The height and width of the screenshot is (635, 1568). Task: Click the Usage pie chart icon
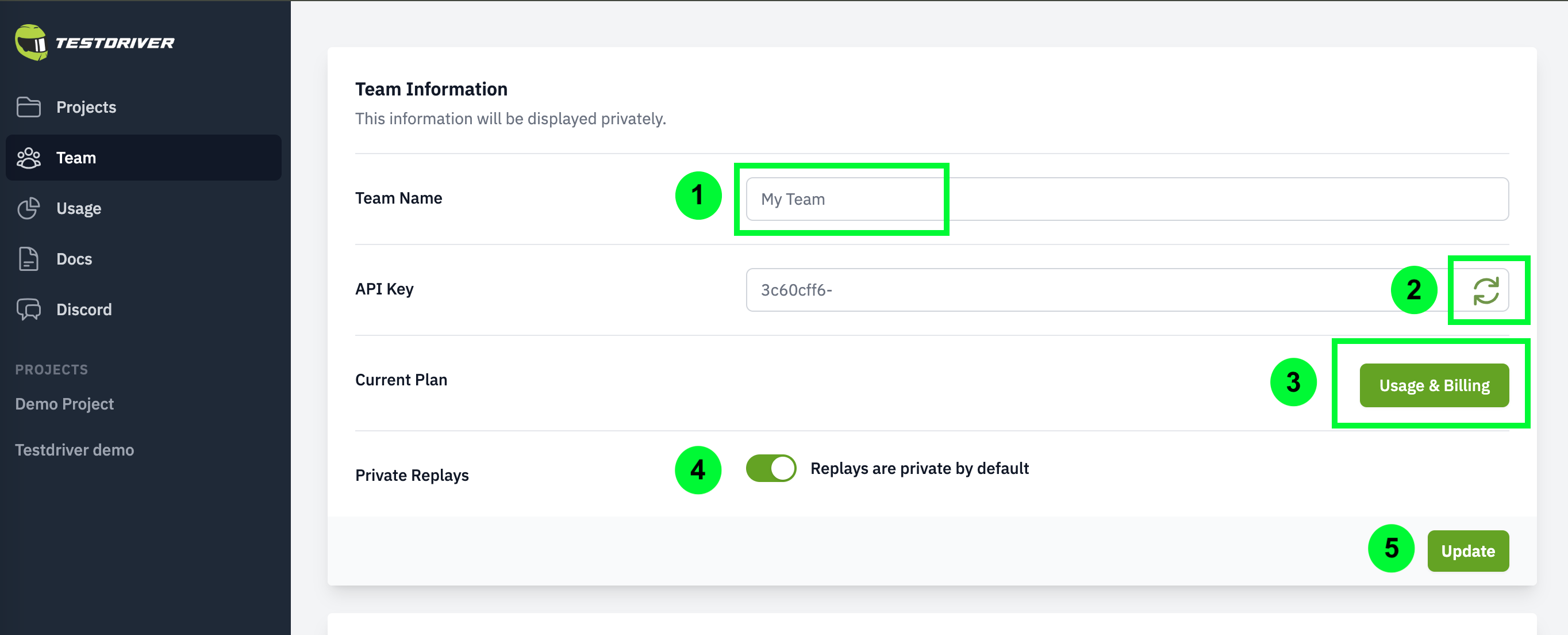(29, 208)
